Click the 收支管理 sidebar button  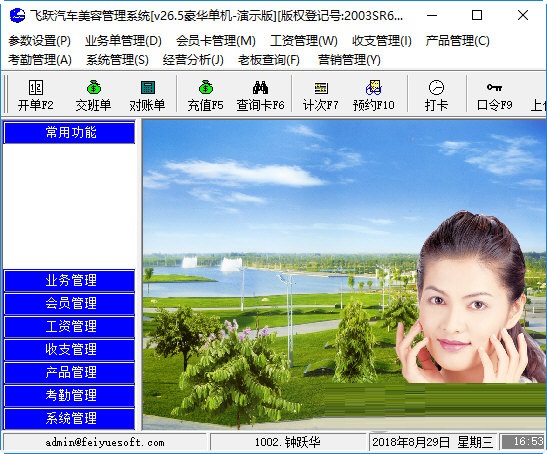(x=69, y=350)
